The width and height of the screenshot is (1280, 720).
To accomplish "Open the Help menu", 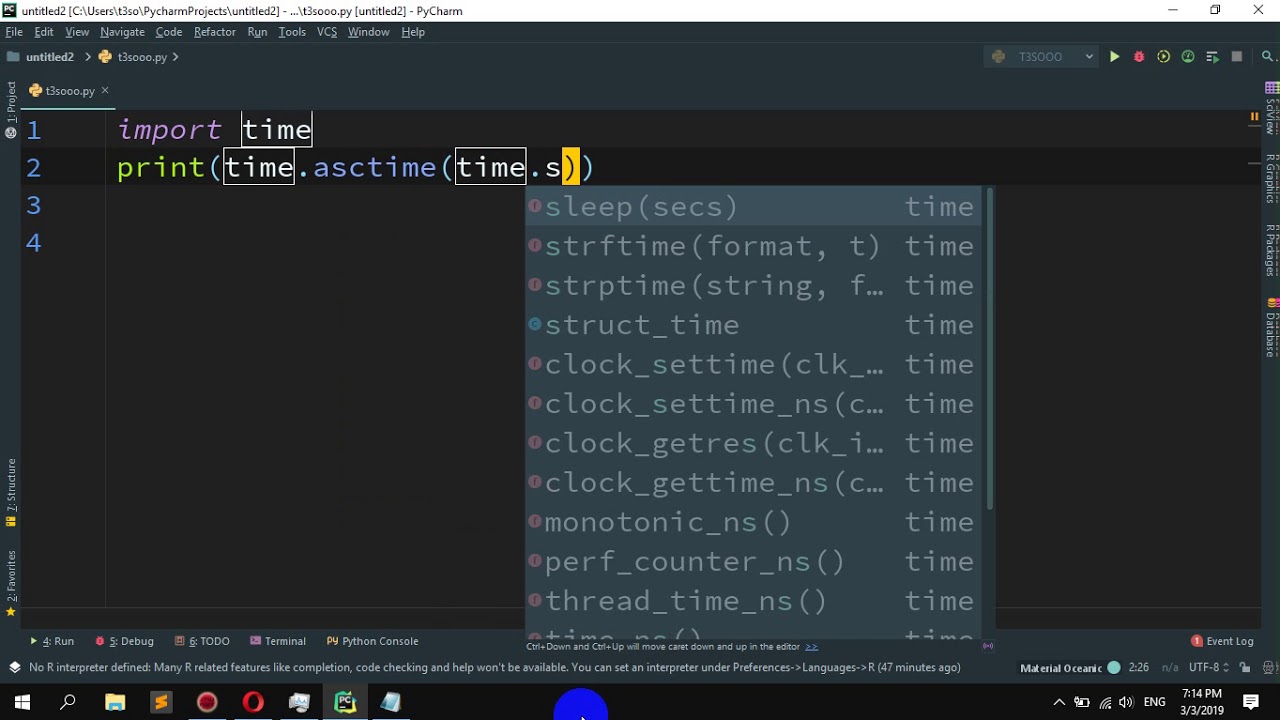I will (413, 32).
